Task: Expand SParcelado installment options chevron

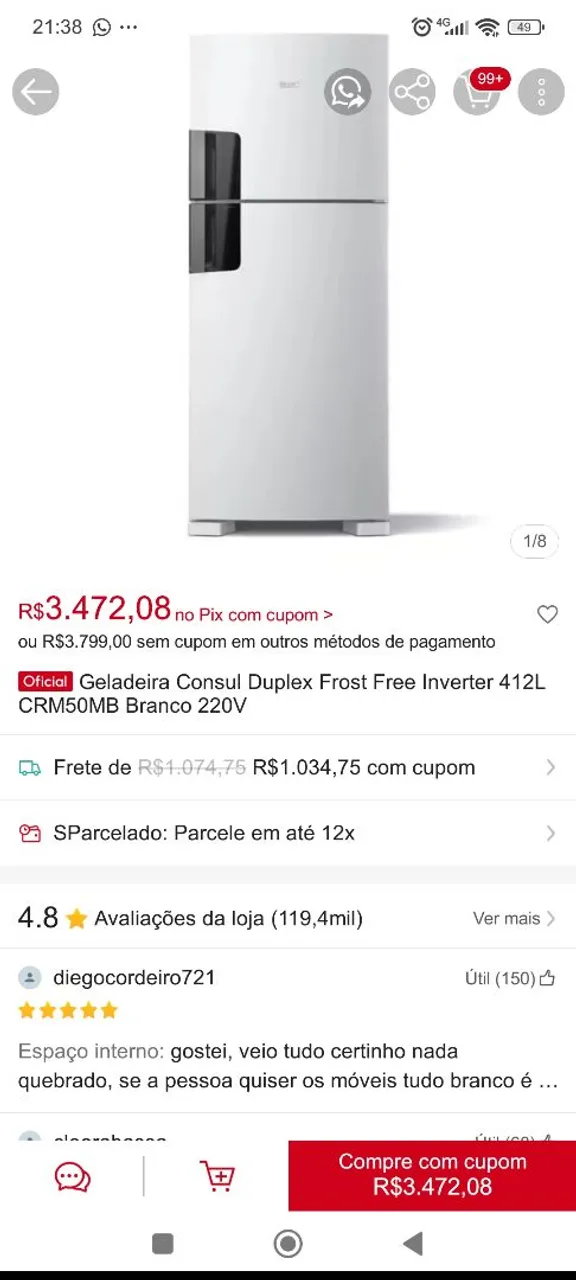Action: [x=550, y=833]
